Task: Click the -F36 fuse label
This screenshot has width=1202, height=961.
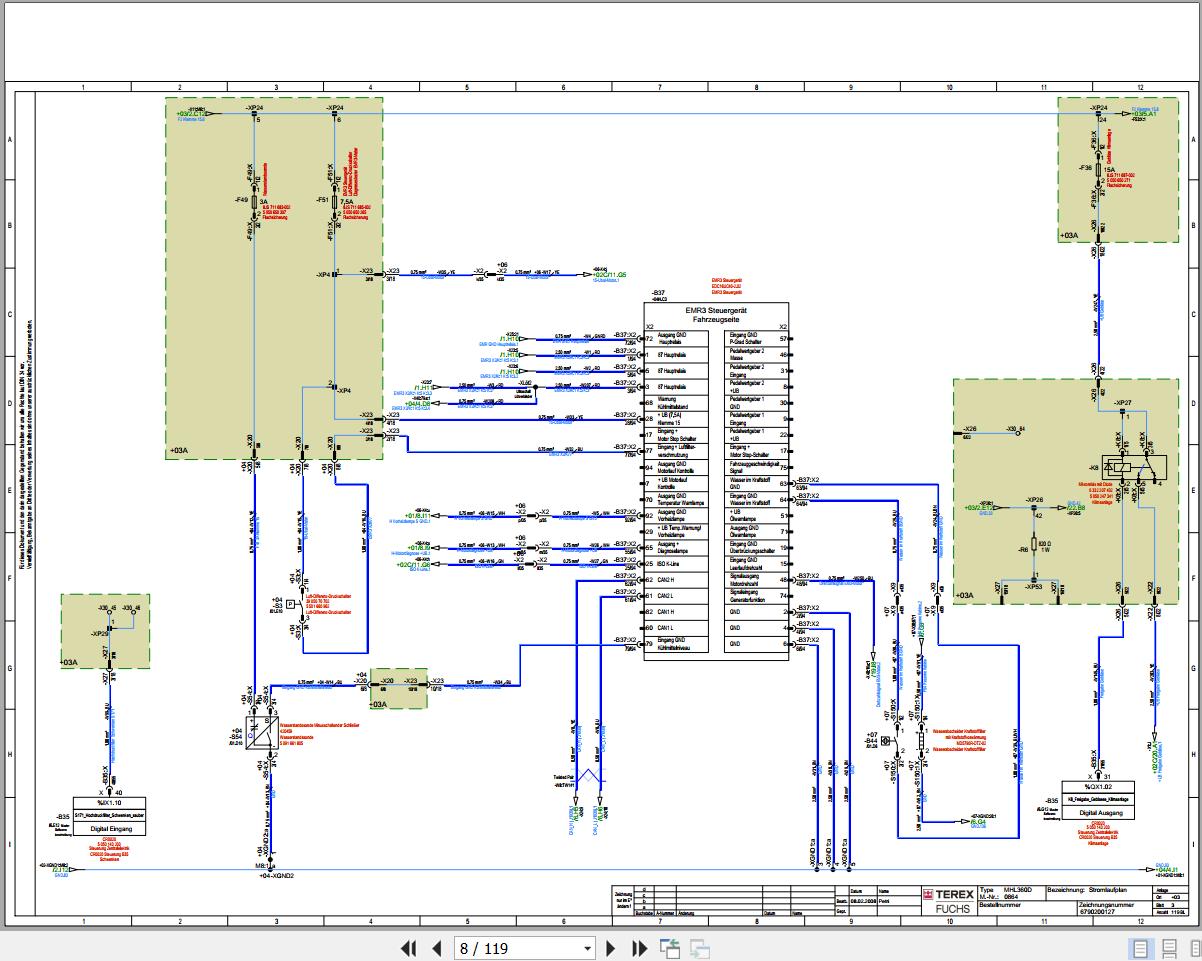Action: pos(1087,167)
